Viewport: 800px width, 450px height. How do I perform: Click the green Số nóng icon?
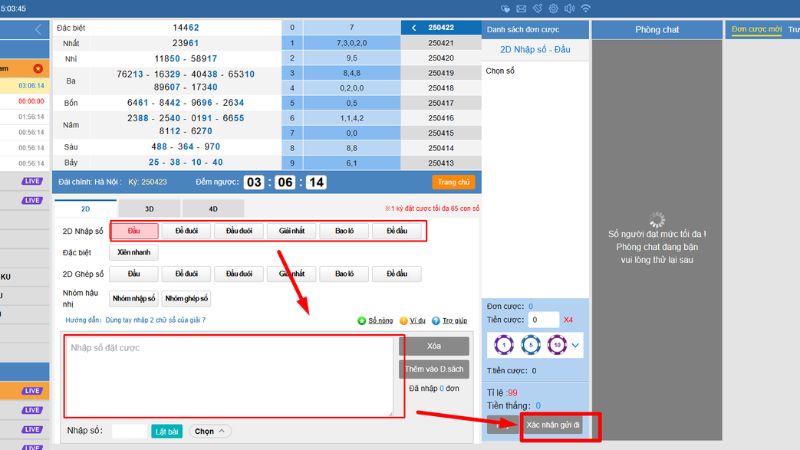coord(362,321)
